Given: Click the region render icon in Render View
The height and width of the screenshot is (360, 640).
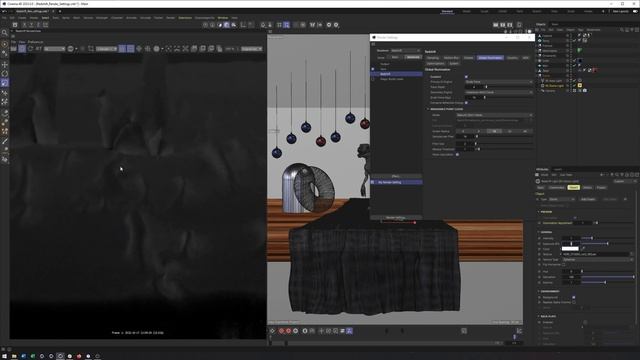Looking at the screenshot, I should [91, 49].
